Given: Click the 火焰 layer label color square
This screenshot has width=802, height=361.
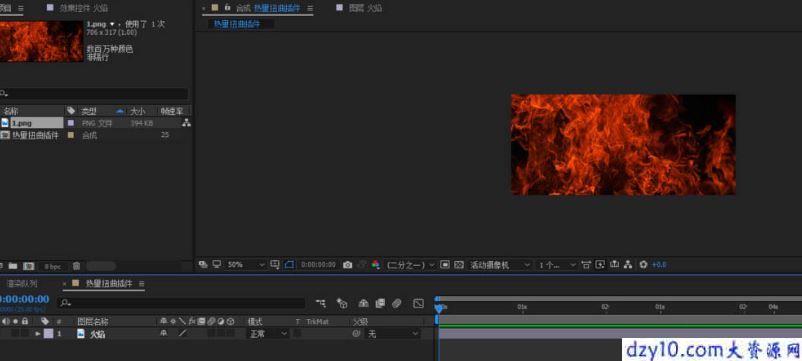Looking at the screenshot, I should [x=49, y=333].
